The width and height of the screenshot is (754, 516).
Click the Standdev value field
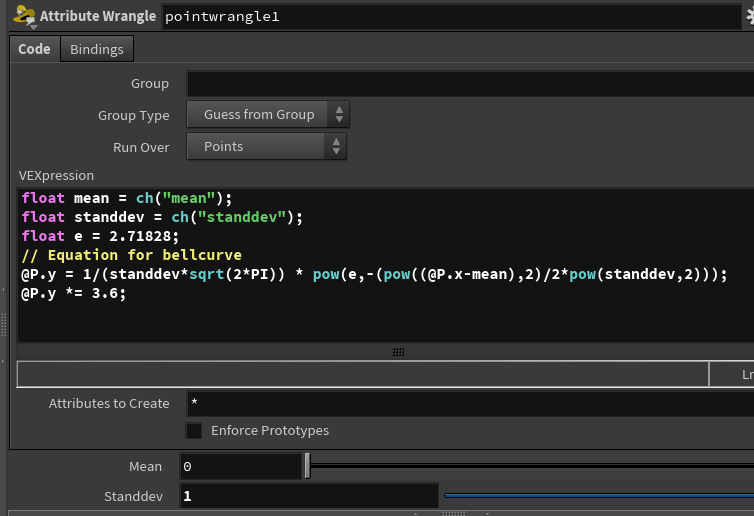(x=308, y=496)
